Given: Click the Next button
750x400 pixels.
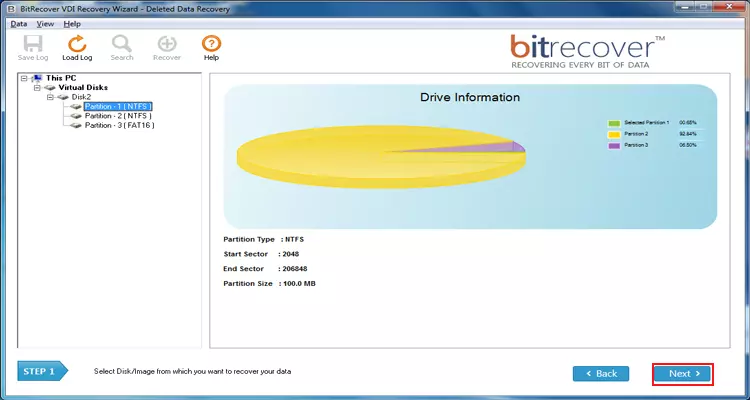Looking at the screenshot, I should pos(683,374).
